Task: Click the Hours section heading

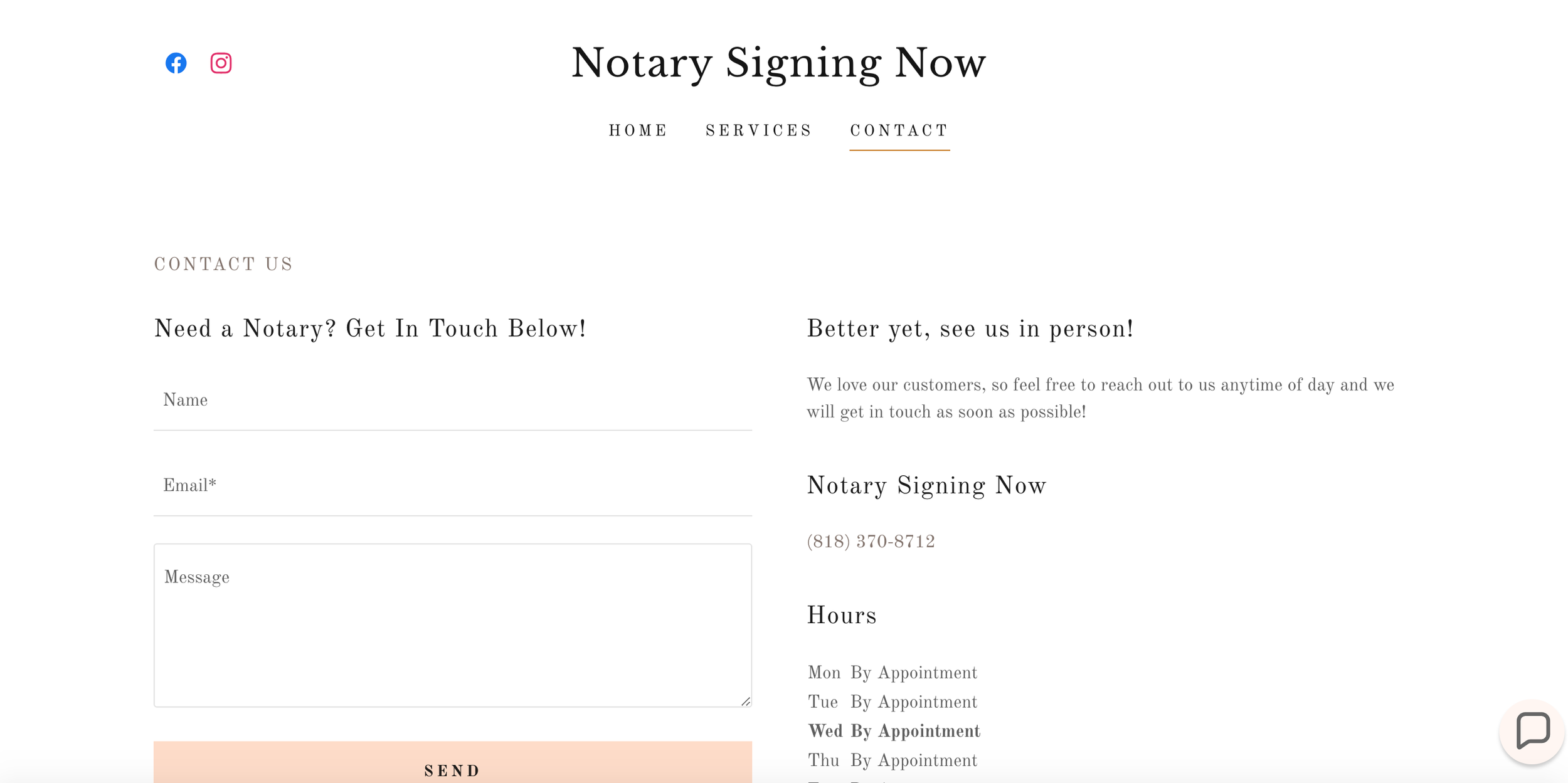Action: 841,616
